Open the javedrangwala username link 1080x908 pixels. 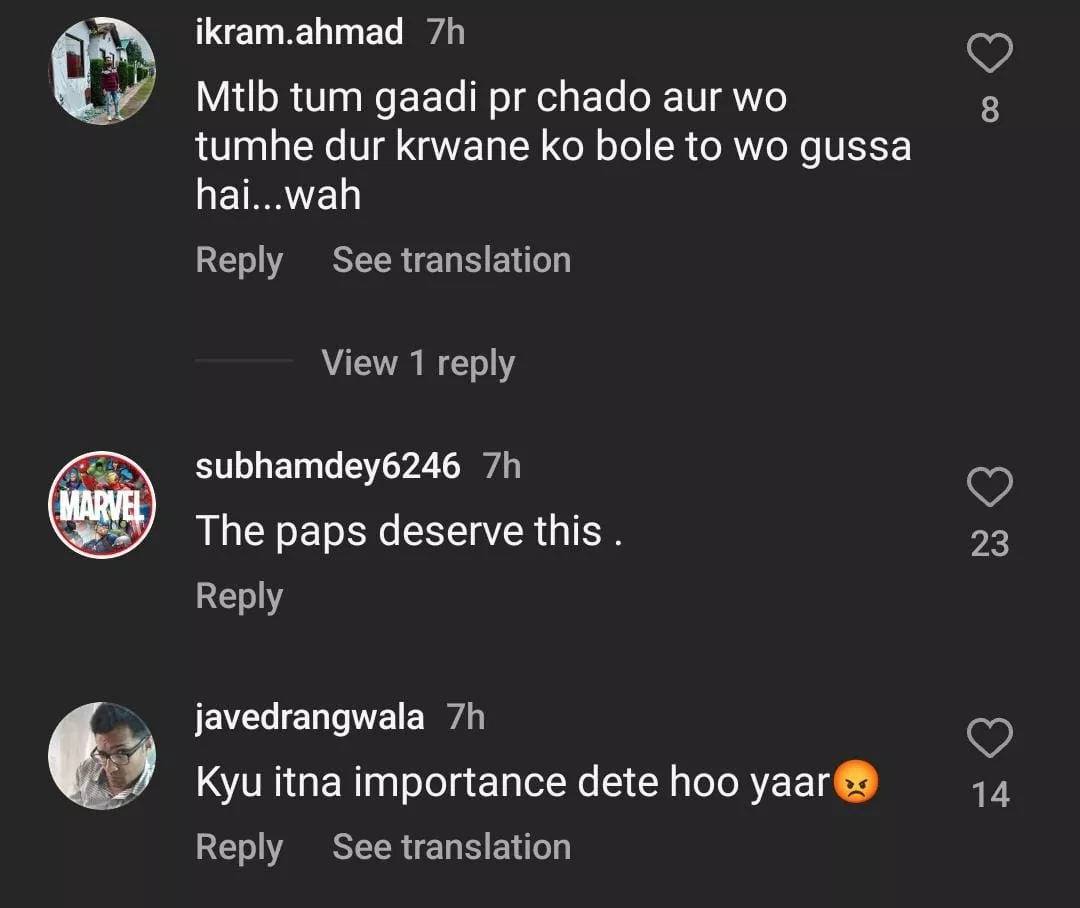(310, 717)
